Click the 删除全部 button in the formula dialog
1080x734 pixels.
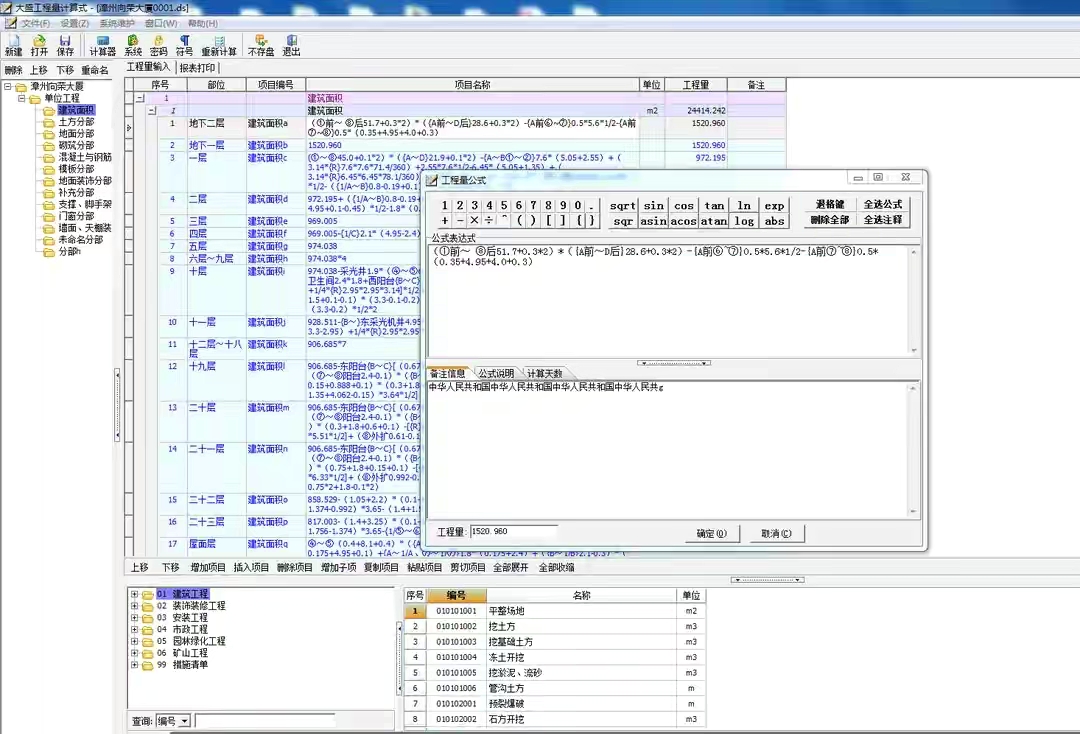(x=830, y=220)
